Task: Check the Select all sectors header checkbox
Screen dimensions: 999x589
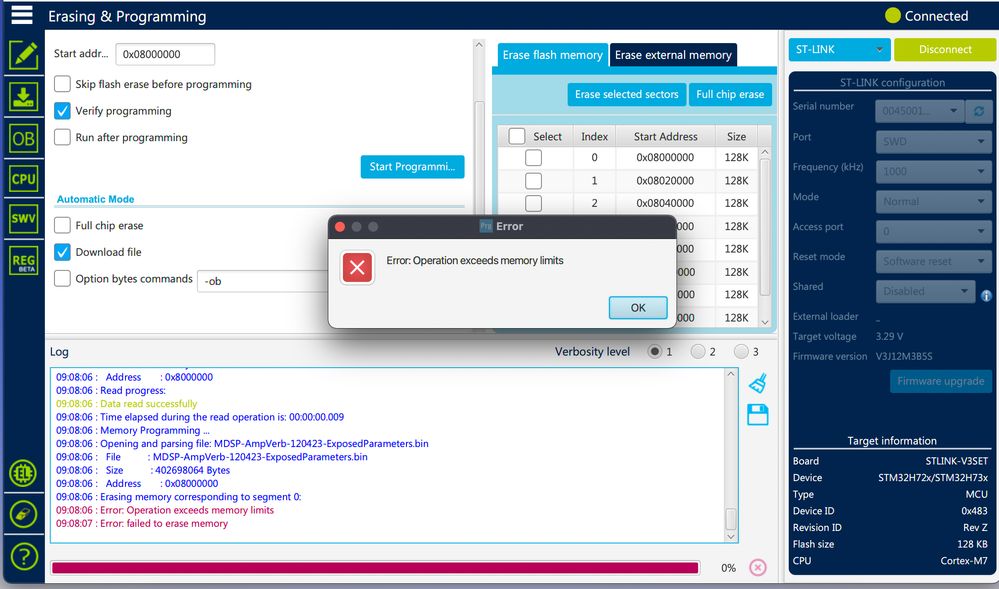Action: 517,136
